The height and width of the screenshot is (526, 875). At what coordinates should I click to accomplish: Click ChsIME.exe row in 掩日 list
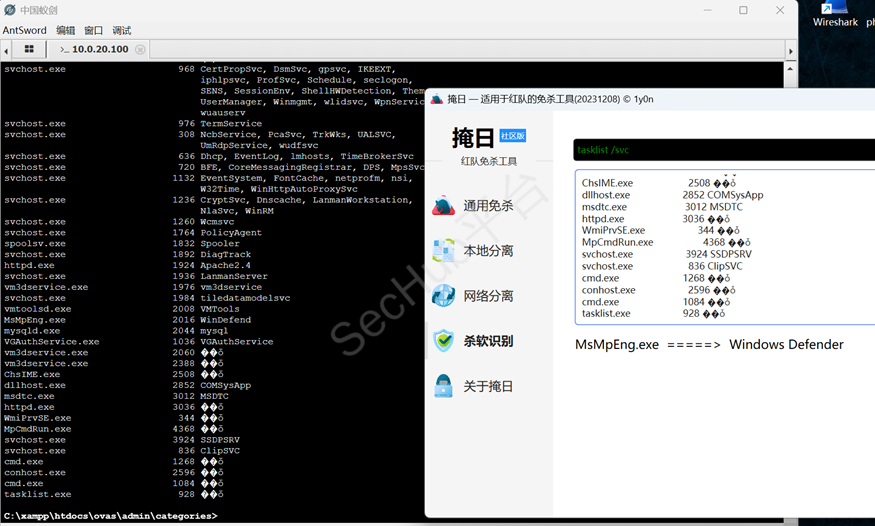click(x=659, y=183)
